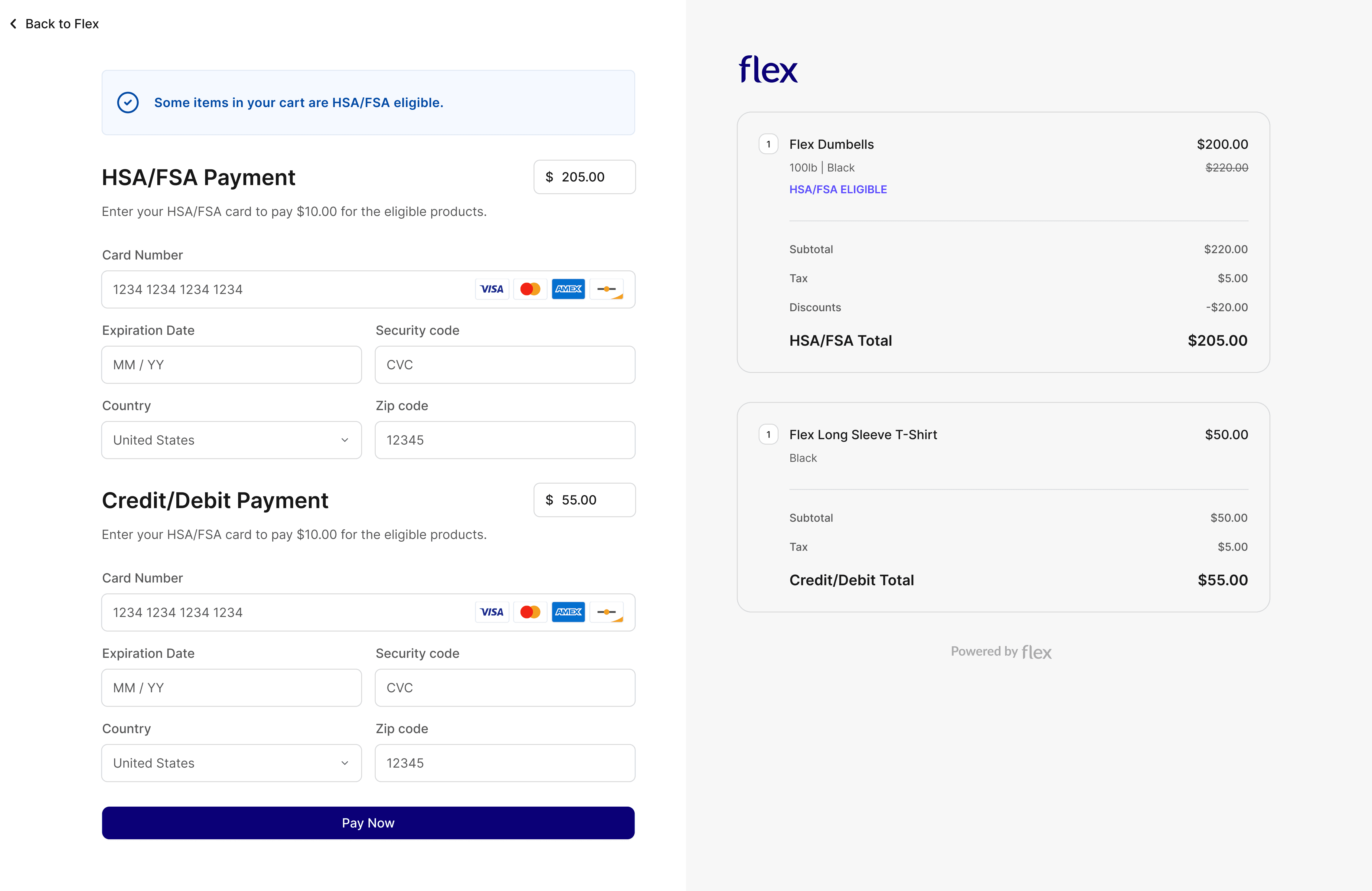The width and height of the screenshot is (1372, 891).
Task: Click the Amex icon in HSA card field
Action: pos(568,289)
